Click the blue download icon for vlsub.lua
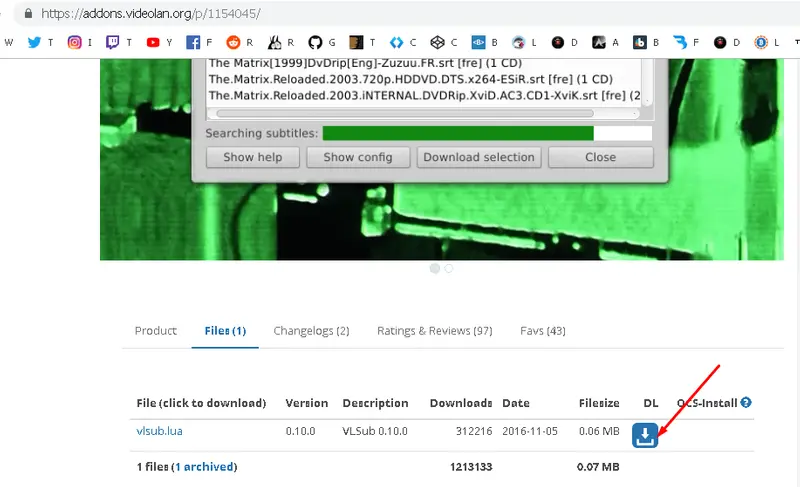This screenshot has width=800, height=487. point(645,435)
